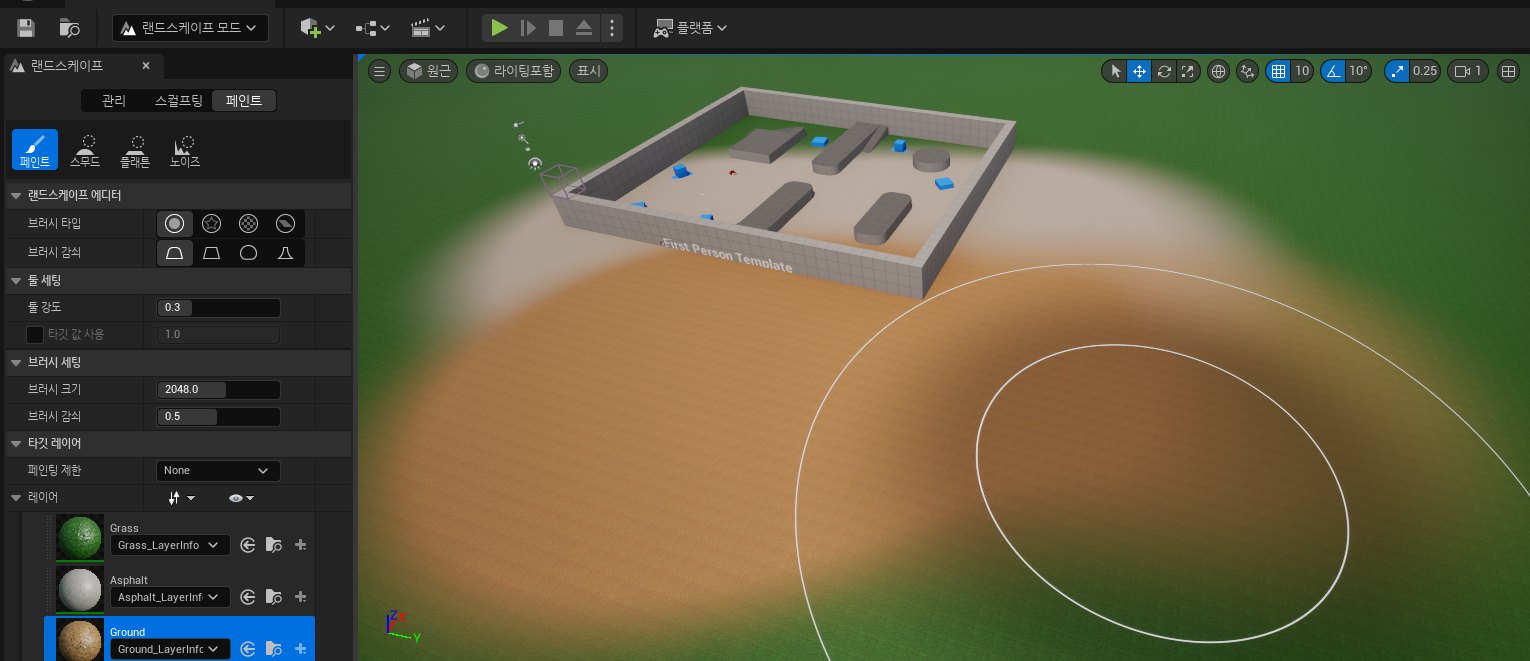
Task: Open the add content cube-plus dropdown
Action: point(317,28)
